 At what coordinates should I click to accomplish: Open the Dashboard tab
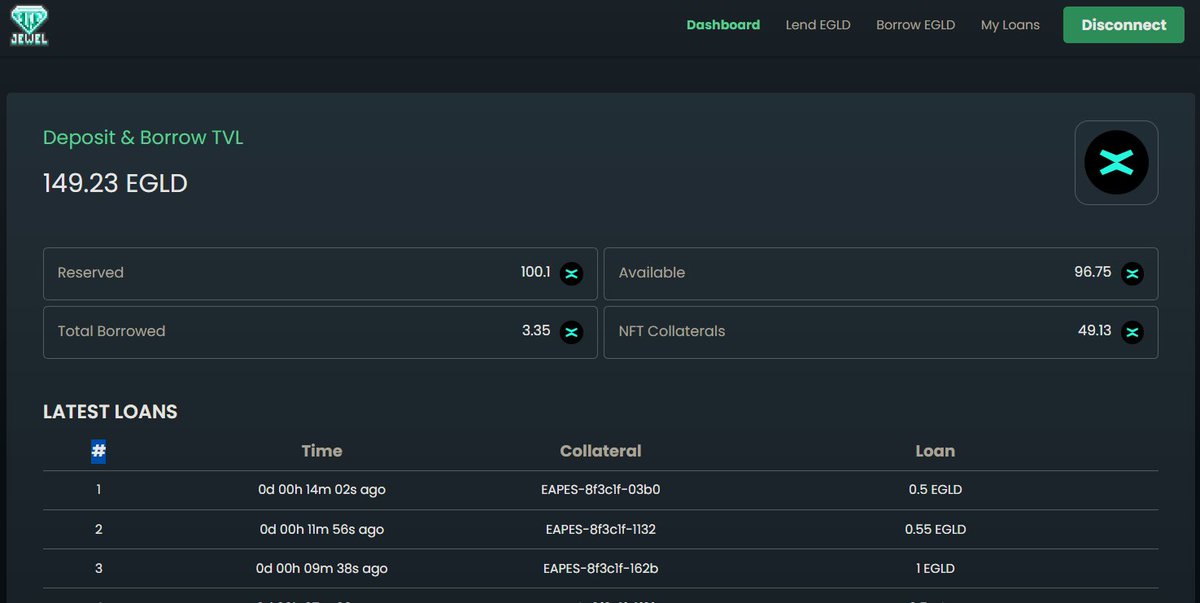pyautogui.click(x=723, y=25)
